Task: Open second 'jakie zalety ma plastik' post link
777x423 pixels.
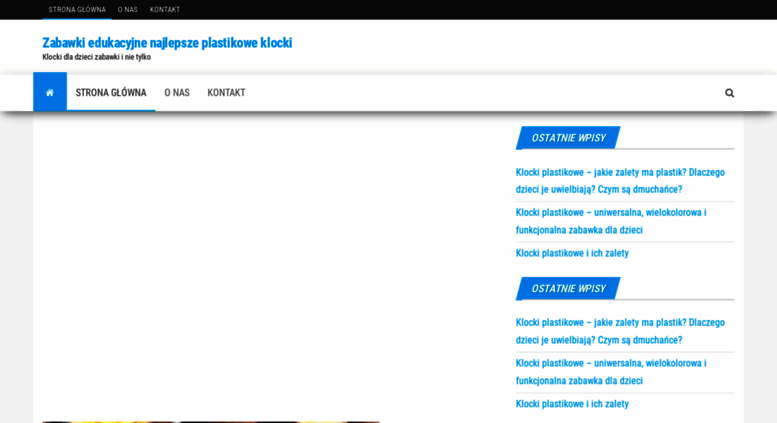Action: [x=620, y=331]
